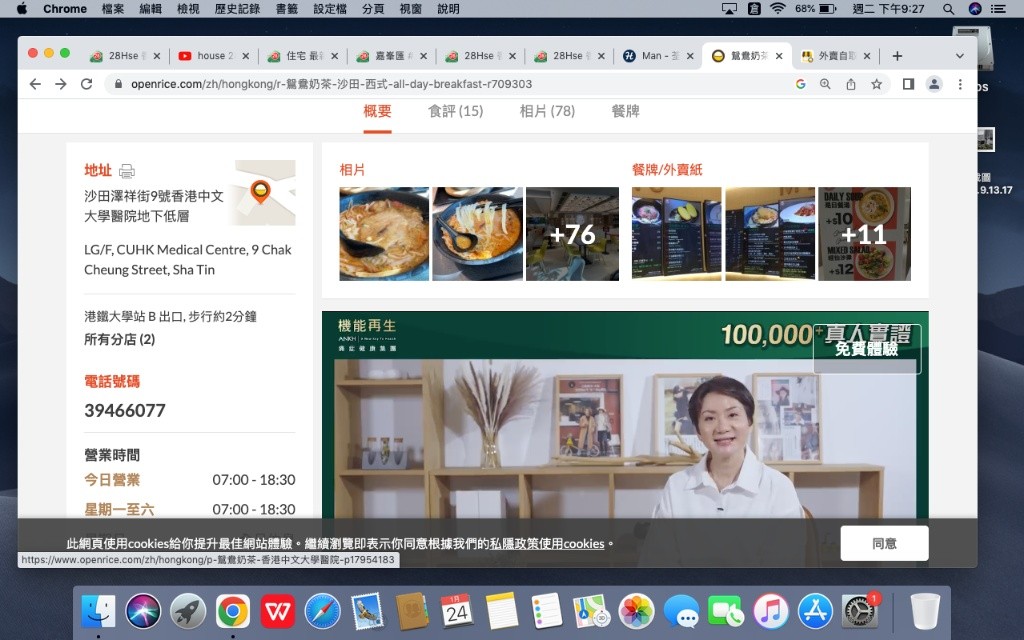The width and height of the screenshot is (1024, 640).
Task: Switch to the Man tab
Action: pyautogui.click(x=658, y=56)
